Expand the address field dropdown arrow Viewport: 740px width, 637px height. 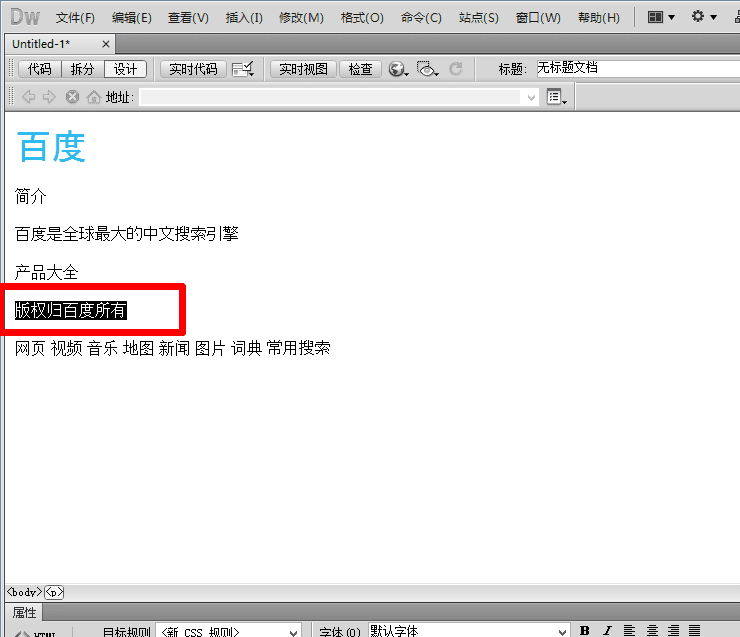[x=531, y=97]
